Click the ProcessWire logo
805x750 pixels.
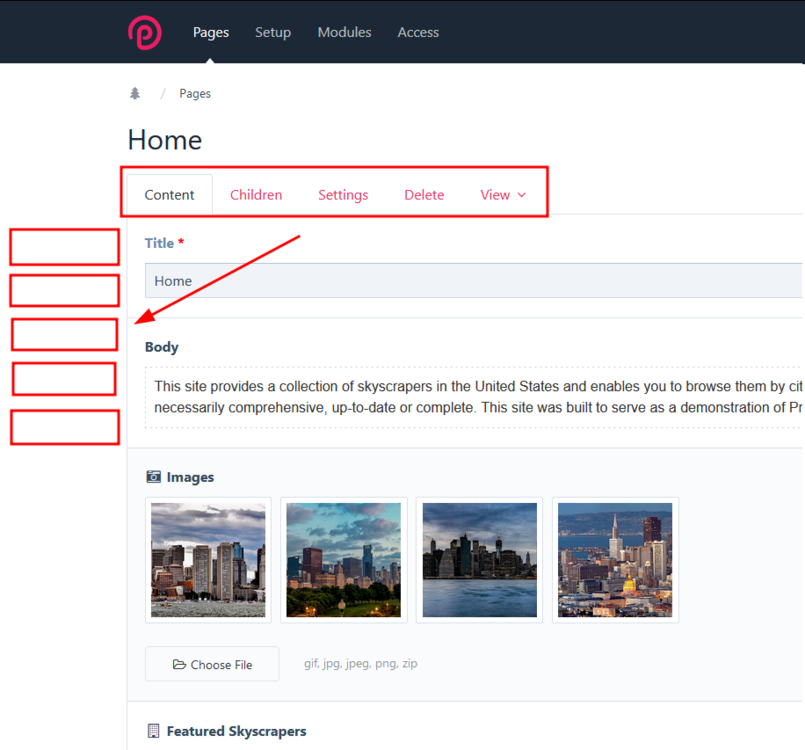pos(145,32)
